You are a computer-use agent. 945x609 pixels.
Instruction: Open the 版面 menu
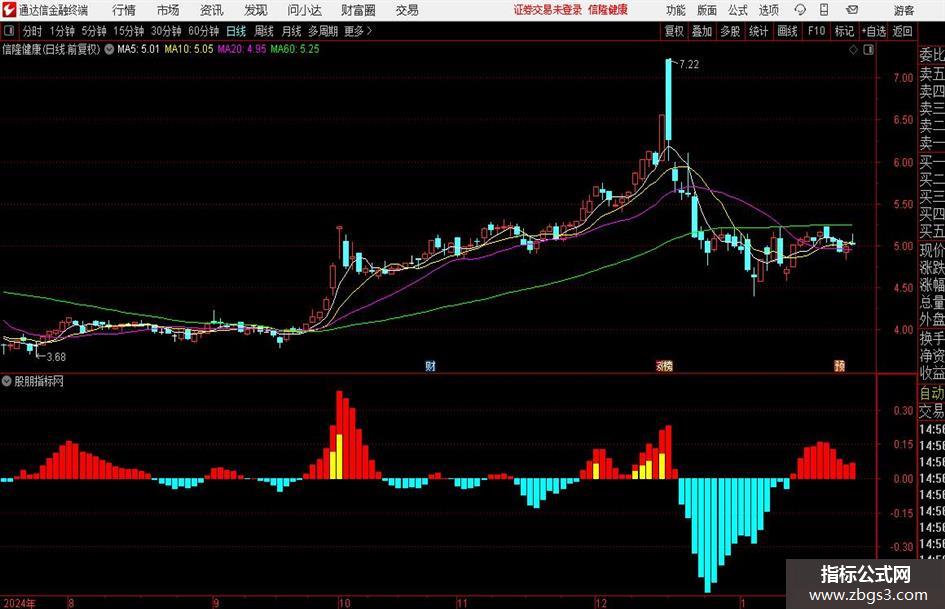(x=707, y=10)
